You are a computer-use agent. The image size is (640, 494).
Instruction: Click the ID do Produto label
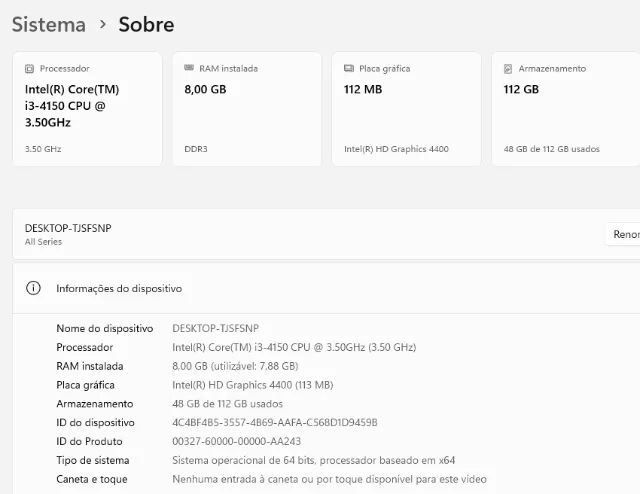[x=89, y=441]
